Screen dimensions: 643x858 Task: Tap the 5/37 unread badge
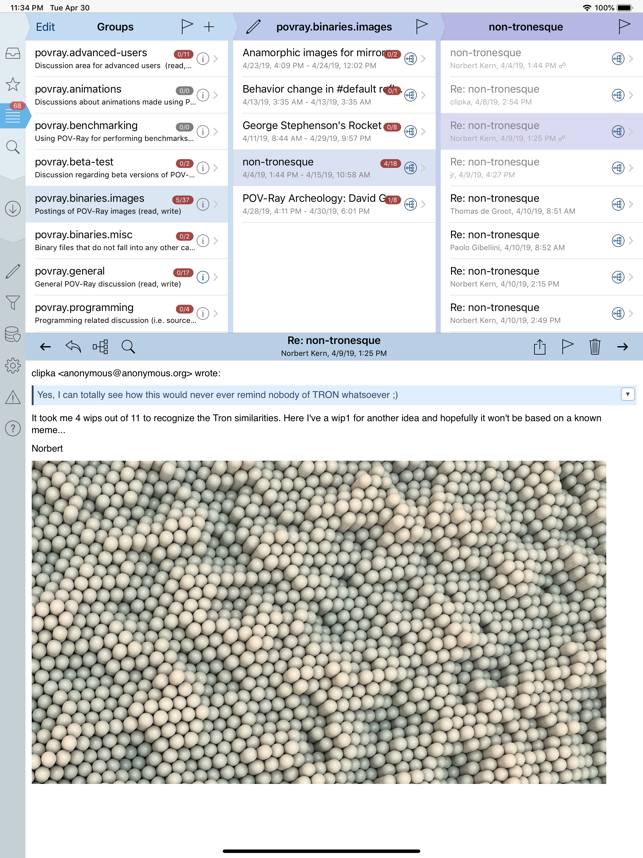click(183, 200)
